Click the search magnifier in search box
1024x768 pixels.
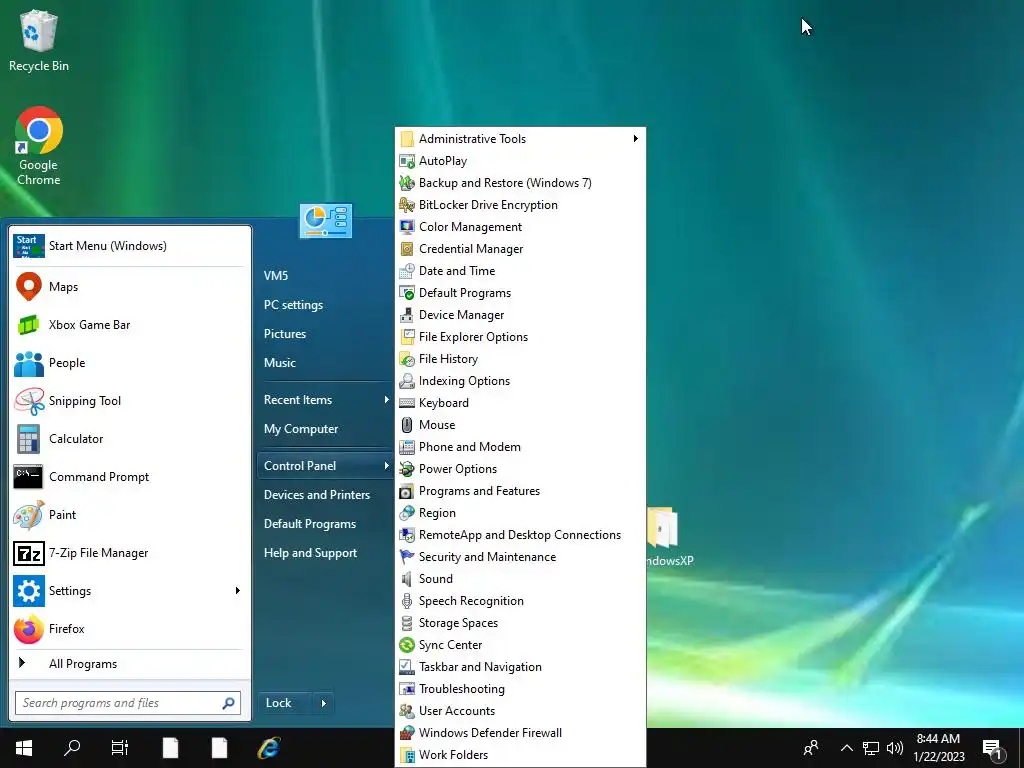click(229, 703)
